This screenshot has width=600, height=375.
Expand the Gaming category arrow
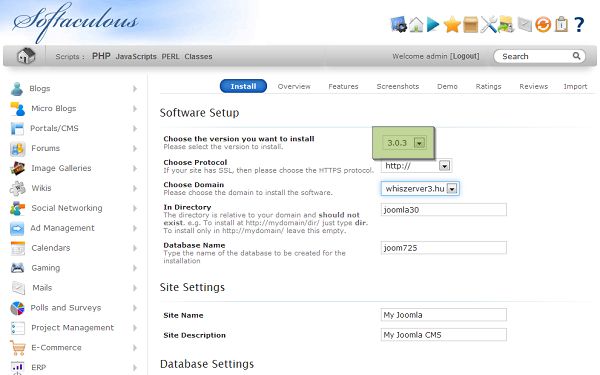point(135,268)
